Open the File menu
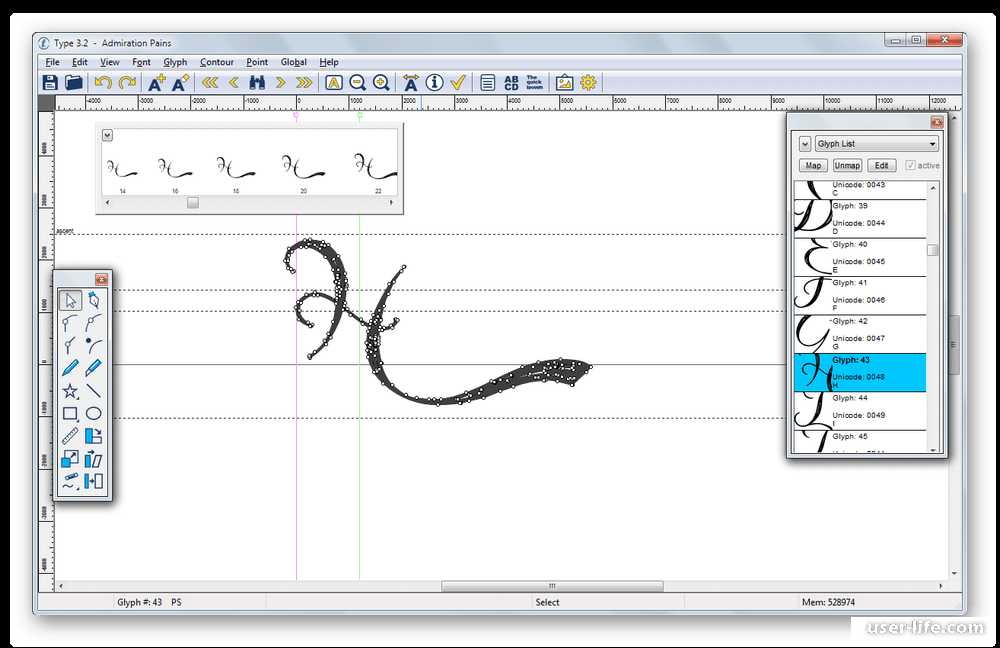The image size is (1000, 648). [x=52, y=62]
